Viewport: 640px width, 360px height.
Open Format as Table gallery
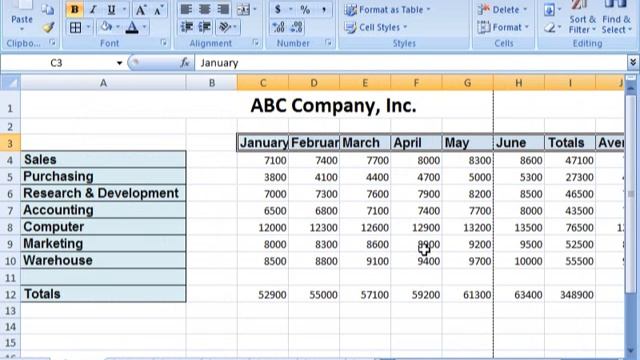(387, 9)
